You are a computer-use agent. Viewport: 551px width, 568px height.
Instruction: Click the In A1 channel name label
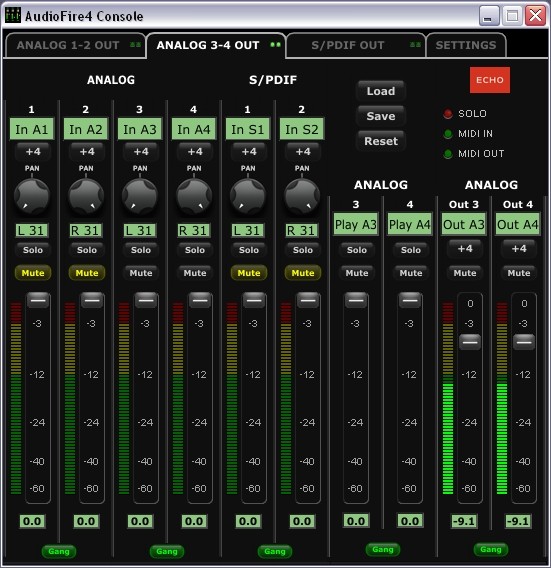[32, 129]
